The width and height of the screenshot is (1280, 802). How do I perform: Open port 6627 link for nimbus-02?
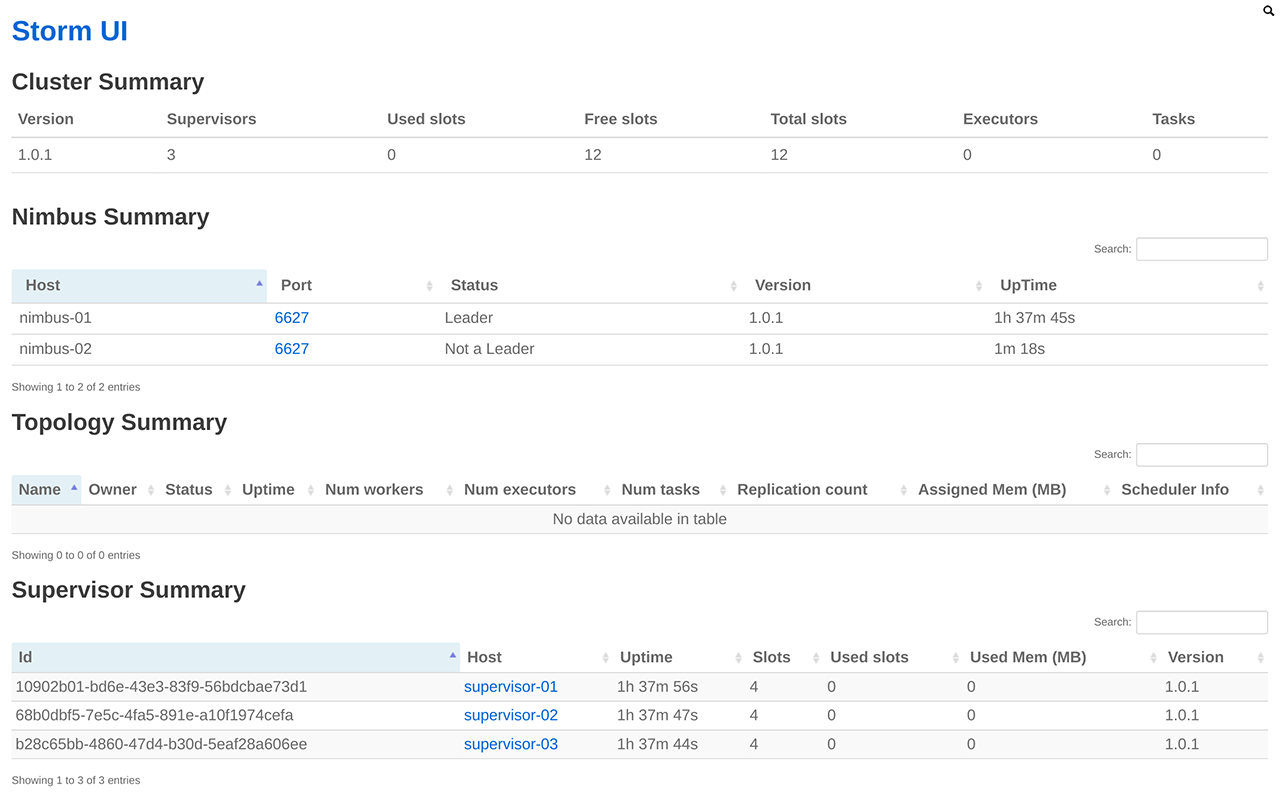click(292, 349)
